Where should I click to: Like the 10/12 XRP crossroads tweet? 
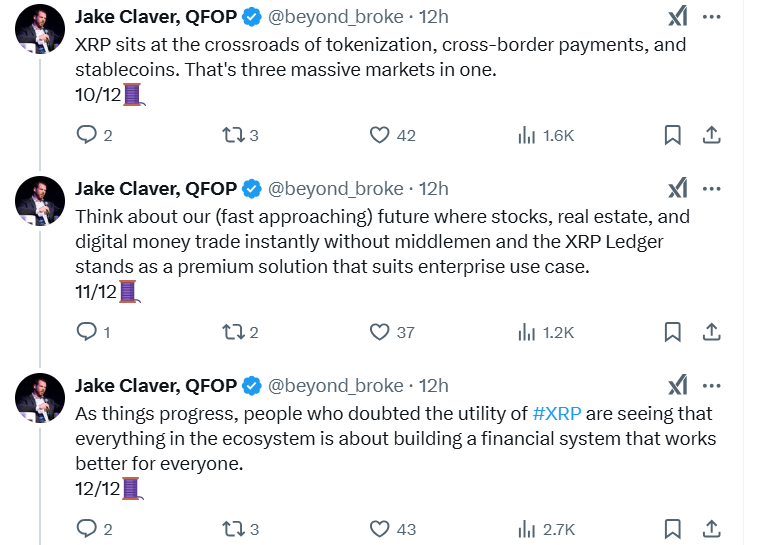click(x=380, y=135)
